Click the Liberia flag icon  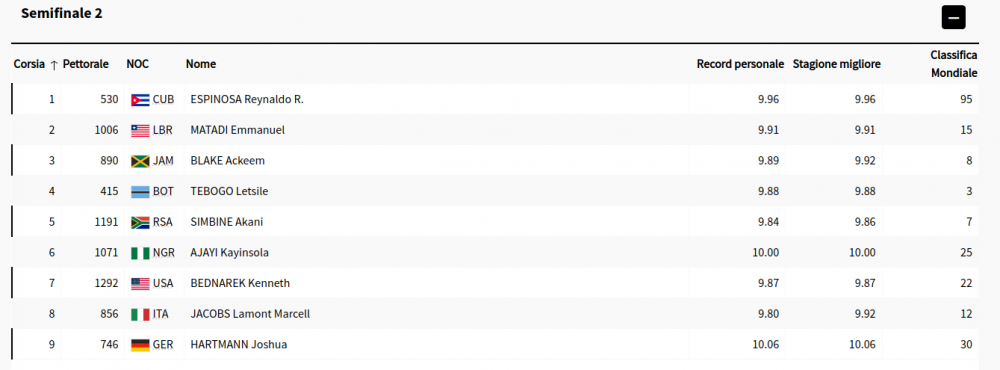pos(140,130)
